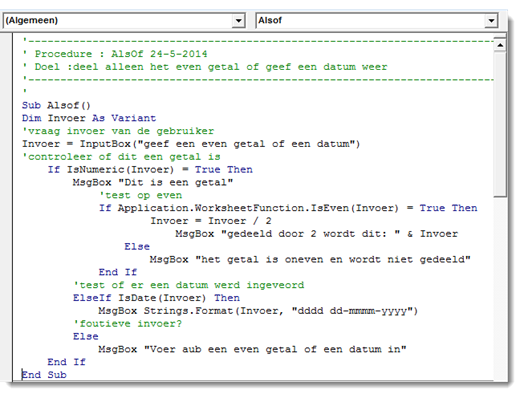This screenshot has height=394, width=520.
Task: Click the line 'If IsNumeric(Invoer) = True Then'
Action: [x=150, y=170]
